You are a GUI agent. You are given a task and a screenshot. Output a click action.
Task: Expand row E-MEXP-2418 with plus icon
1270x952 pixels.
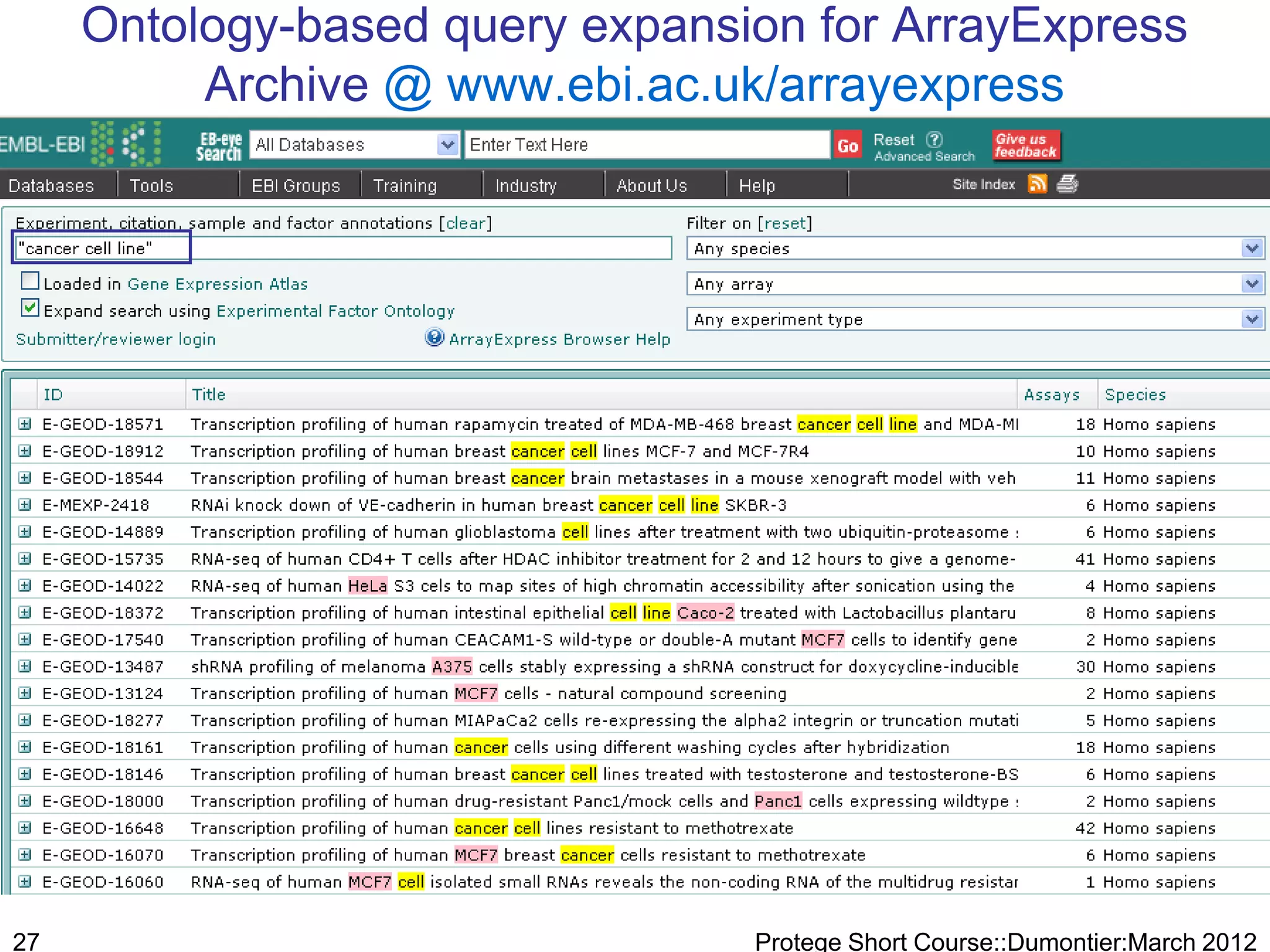(25, 505)
